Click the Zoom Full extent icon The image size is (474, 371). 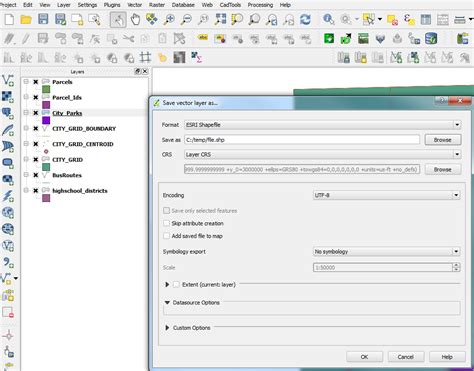click(x=220, y=19)
